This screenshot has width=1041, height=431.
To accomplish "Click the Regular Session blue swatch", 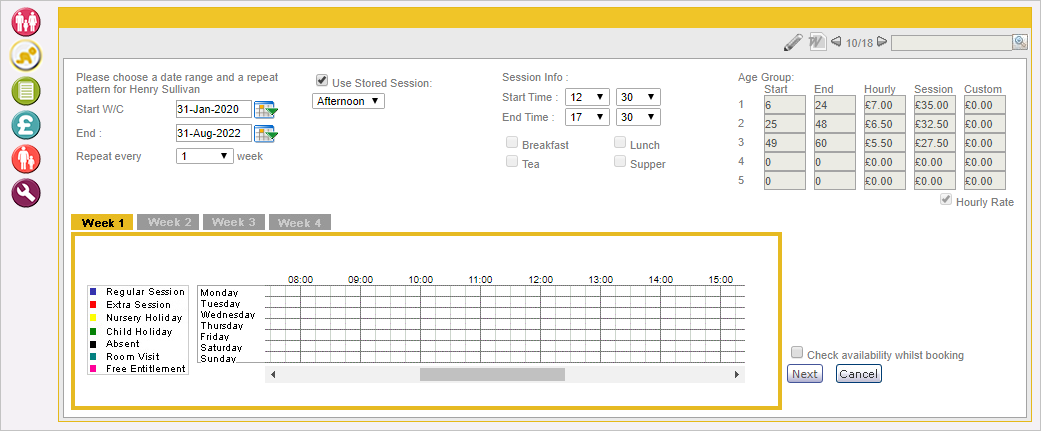I will click(x=93, y=292).
